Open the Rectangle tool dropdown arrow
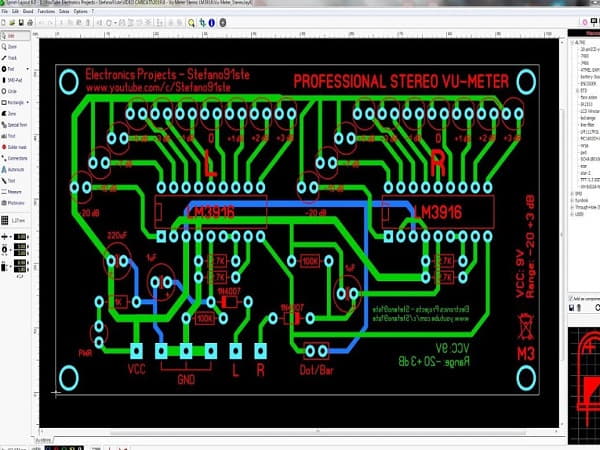The height and width of the screenshot is (450, 600). [x=28, y=102]
